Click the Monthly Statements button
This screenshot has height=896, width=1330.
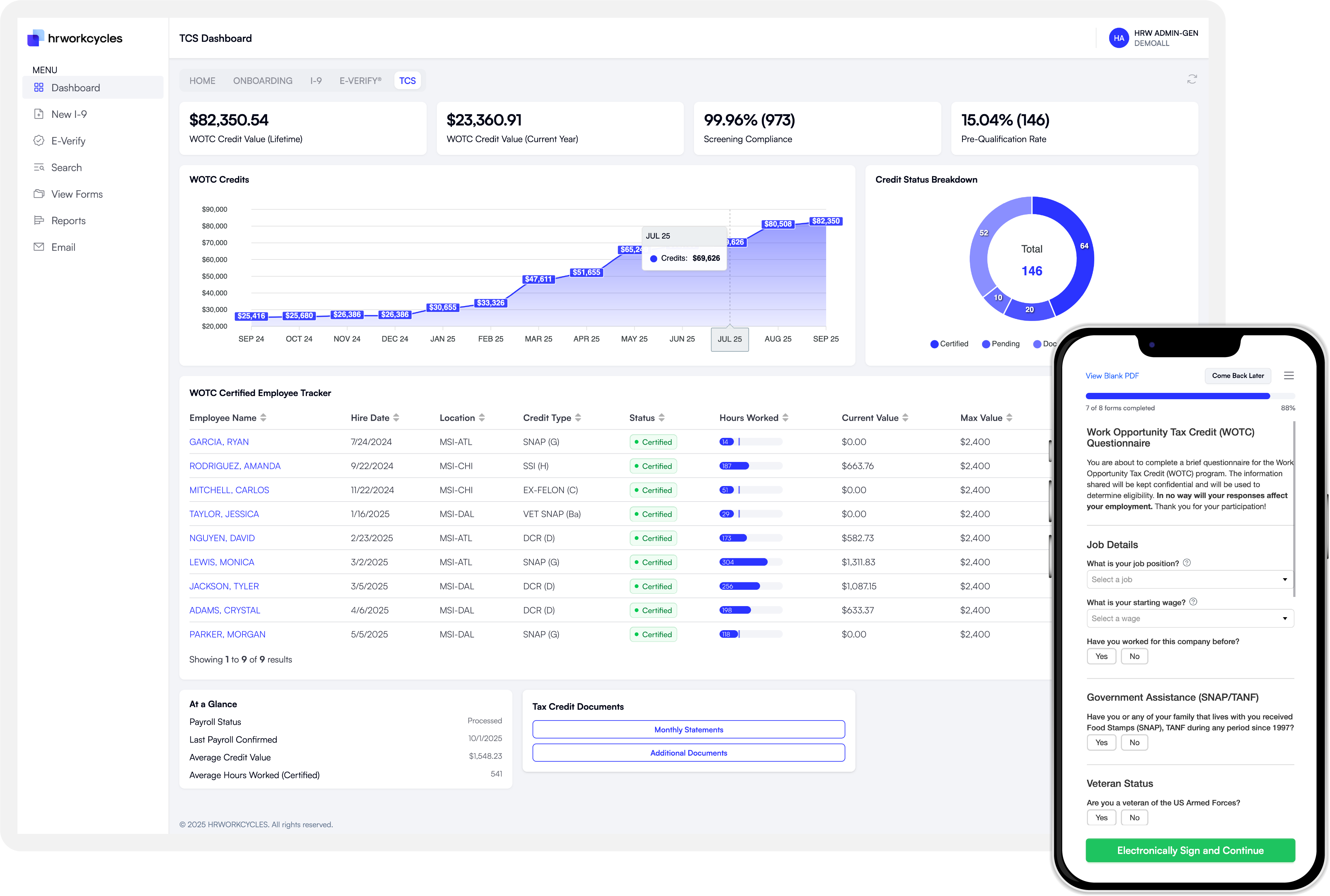[688, 730]
